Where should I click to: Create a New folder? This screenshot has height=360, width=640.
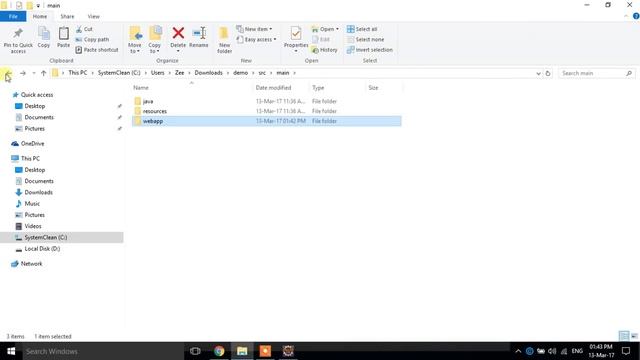[x=224, y=40]
